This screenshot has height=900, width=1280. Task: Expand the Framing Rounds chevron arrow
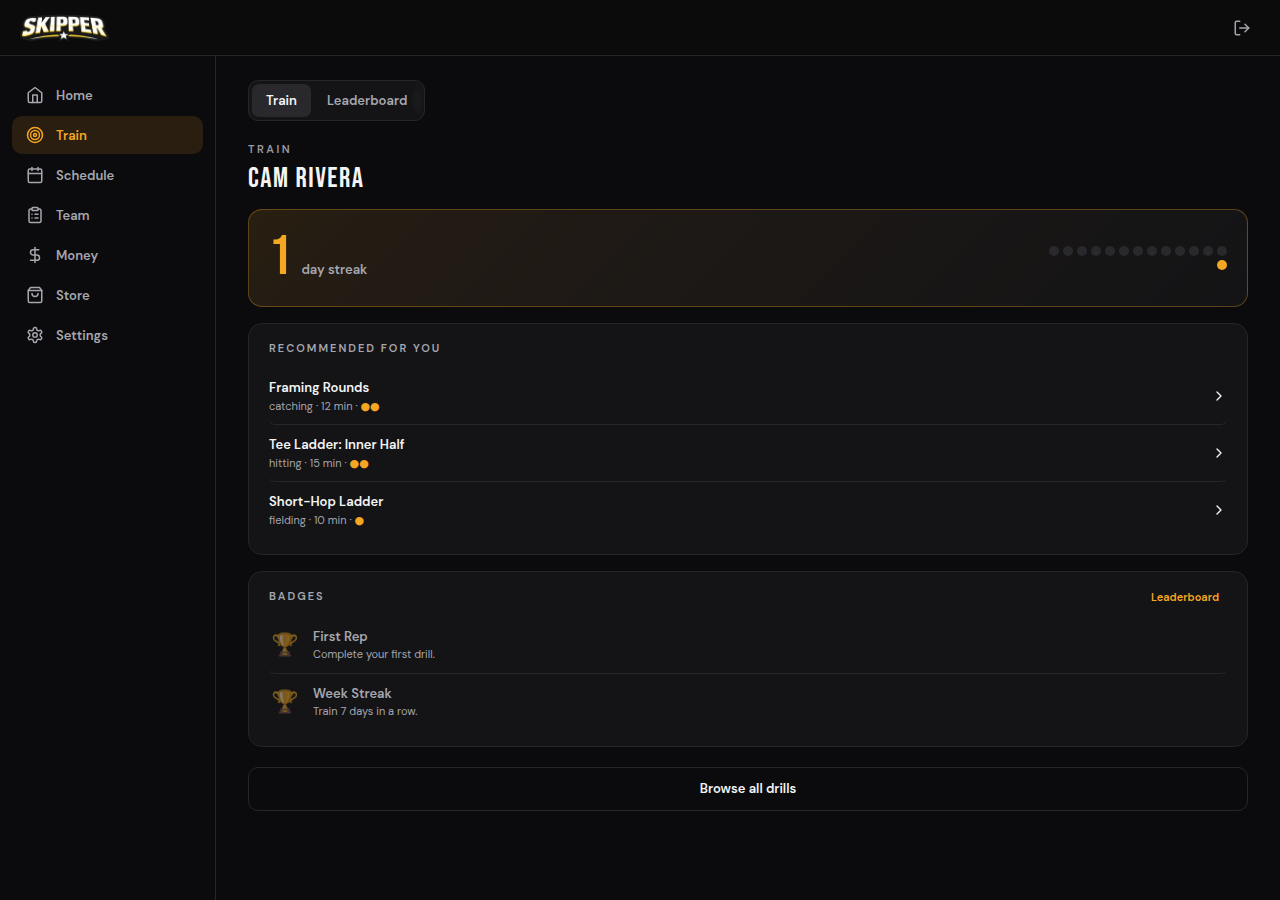coord(1219,396)
